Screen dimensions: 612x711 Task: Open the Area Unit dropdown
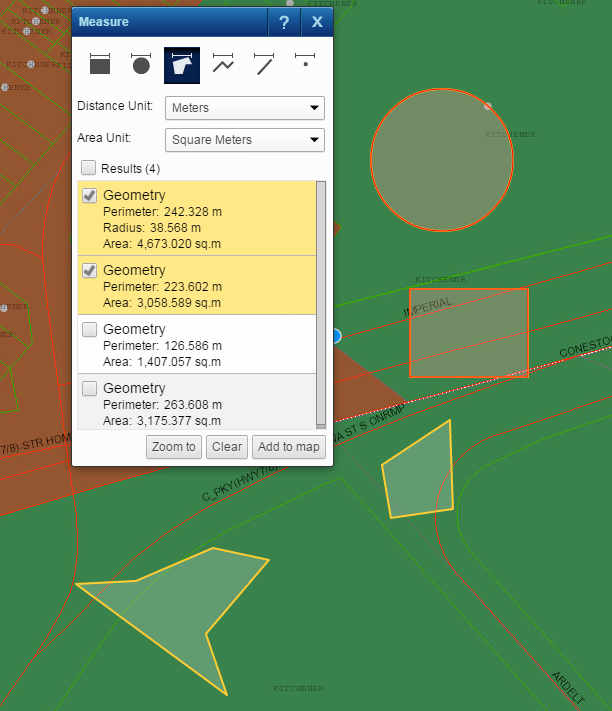(x=245, y=140)
